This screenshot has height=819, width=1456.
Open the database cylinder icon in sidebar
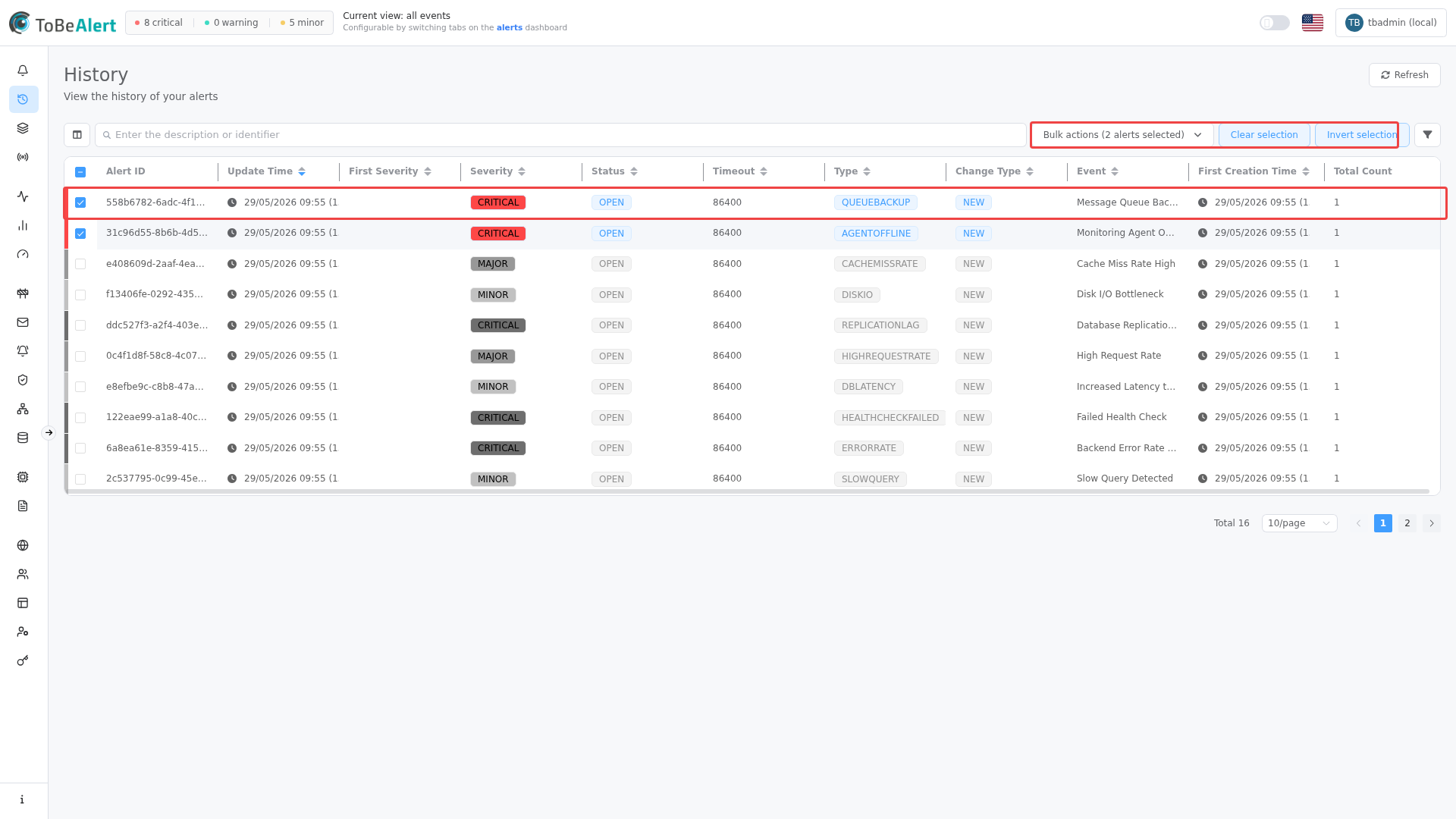tap(23, 438)
